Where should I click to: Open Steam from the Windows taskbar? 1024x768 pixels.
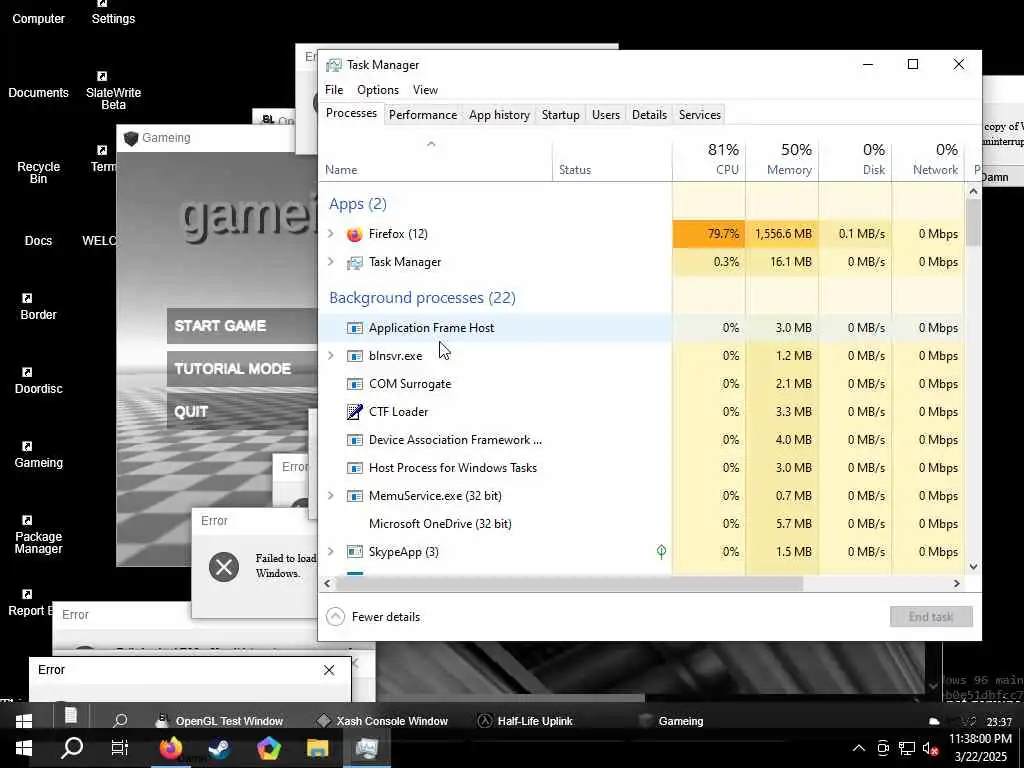(x=219, y=748)
